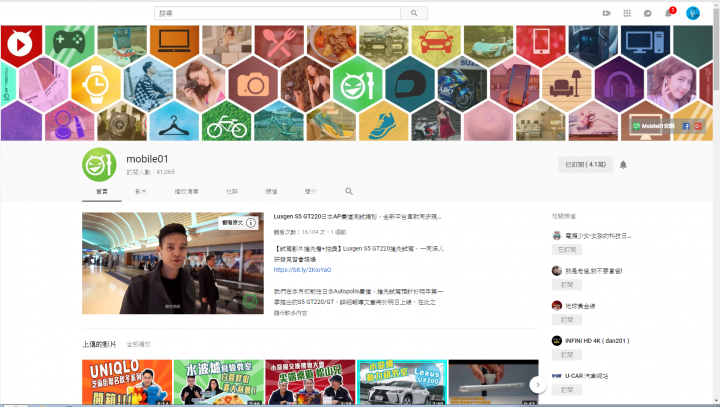Click into the YouTube search field

[x=277, y=13]
